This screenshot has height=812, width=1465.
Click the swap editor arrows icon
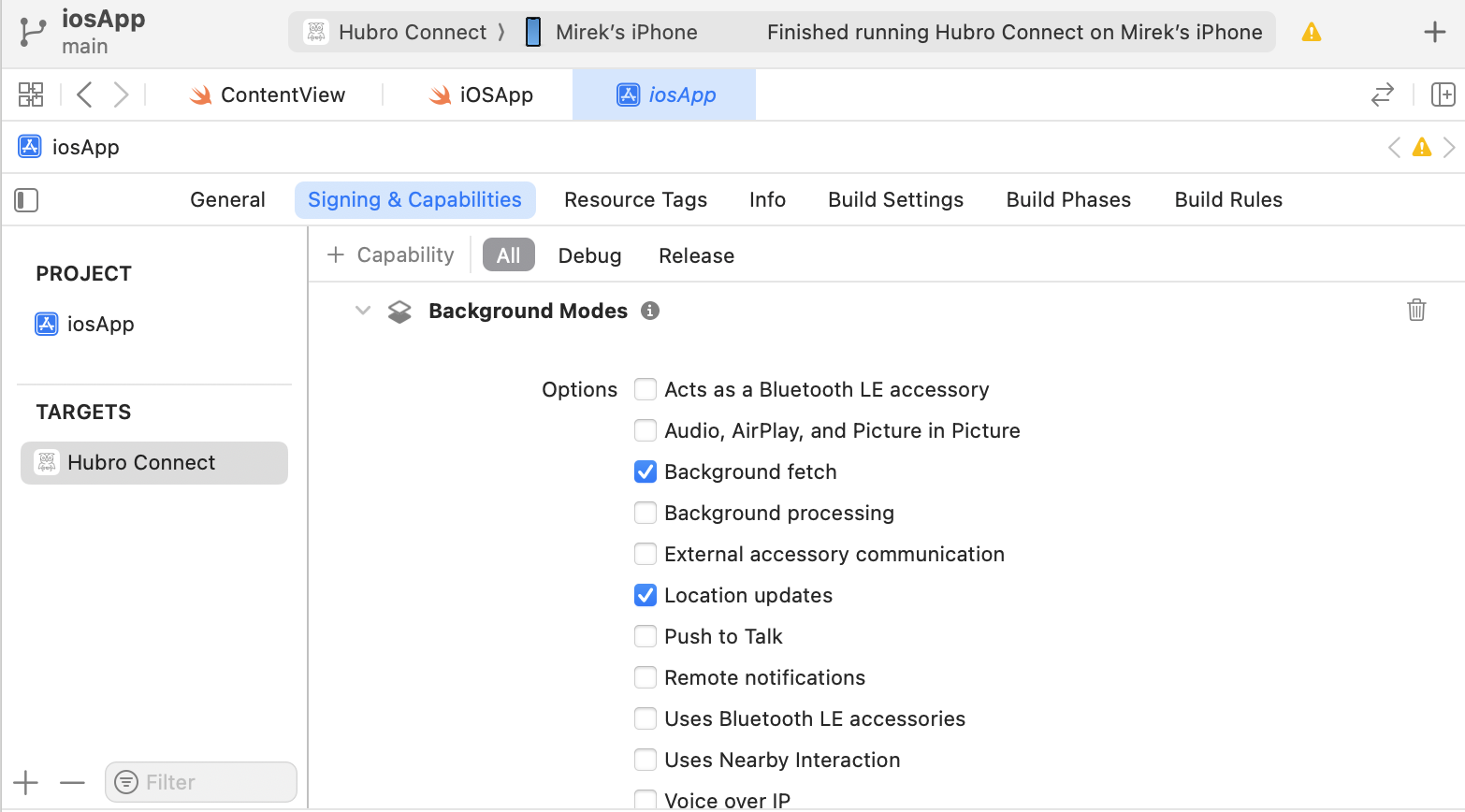(1382, 94)
